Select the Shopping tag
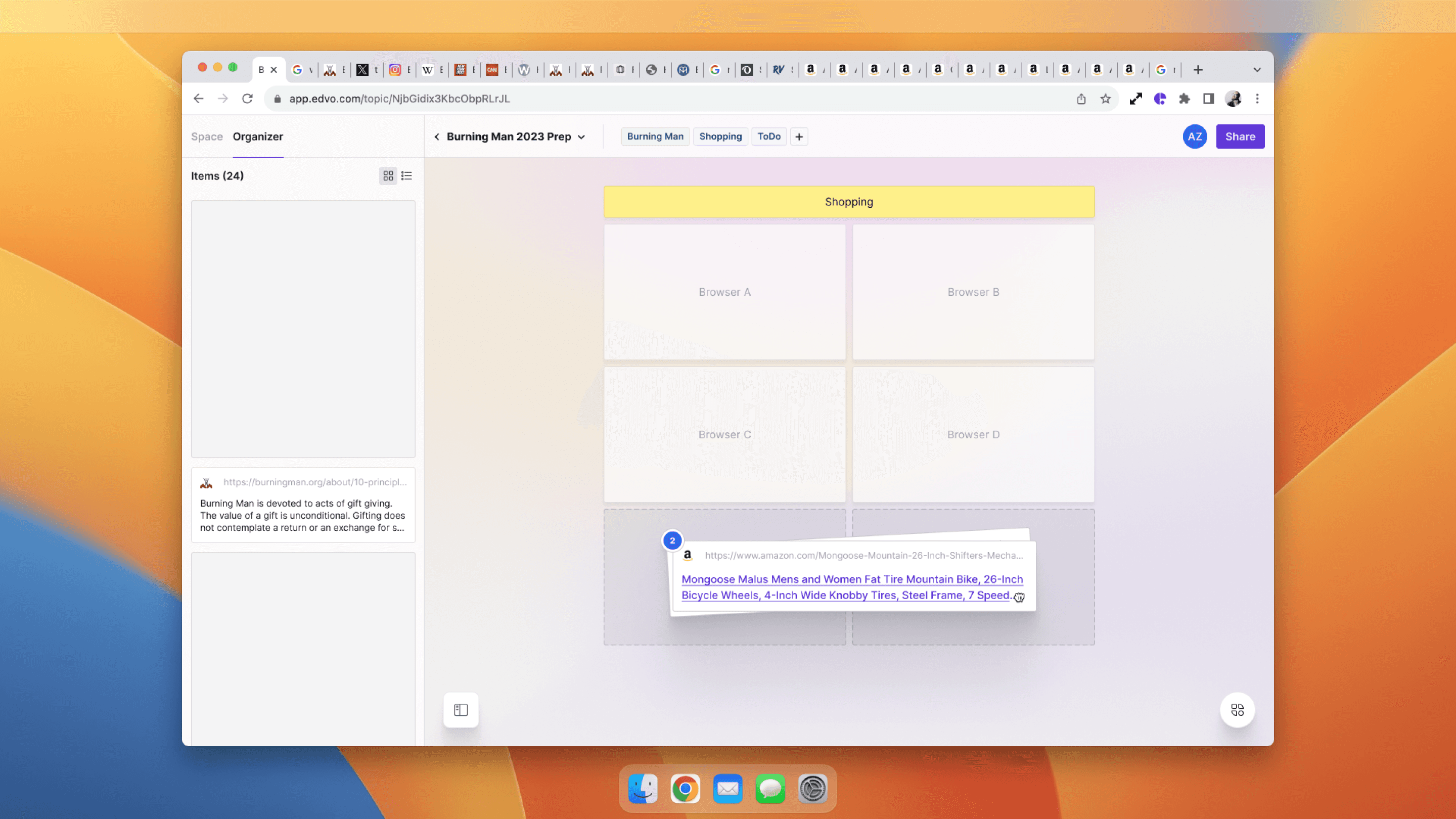Image resolution: width=1456 pixels, height=819 pixels. pyautogui.click(x=720, y=137)
